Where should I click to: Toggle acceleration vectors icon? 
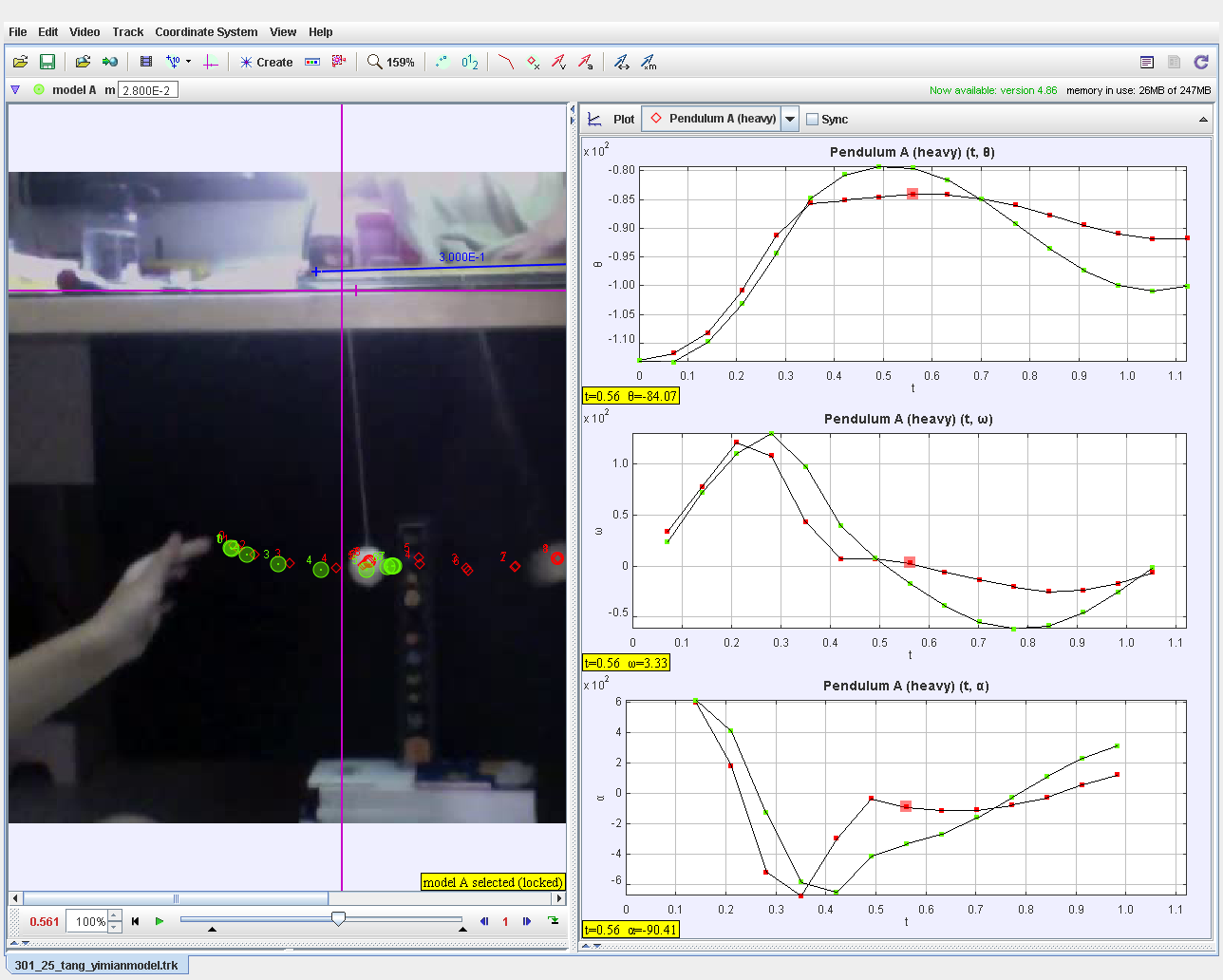(586, 62)
